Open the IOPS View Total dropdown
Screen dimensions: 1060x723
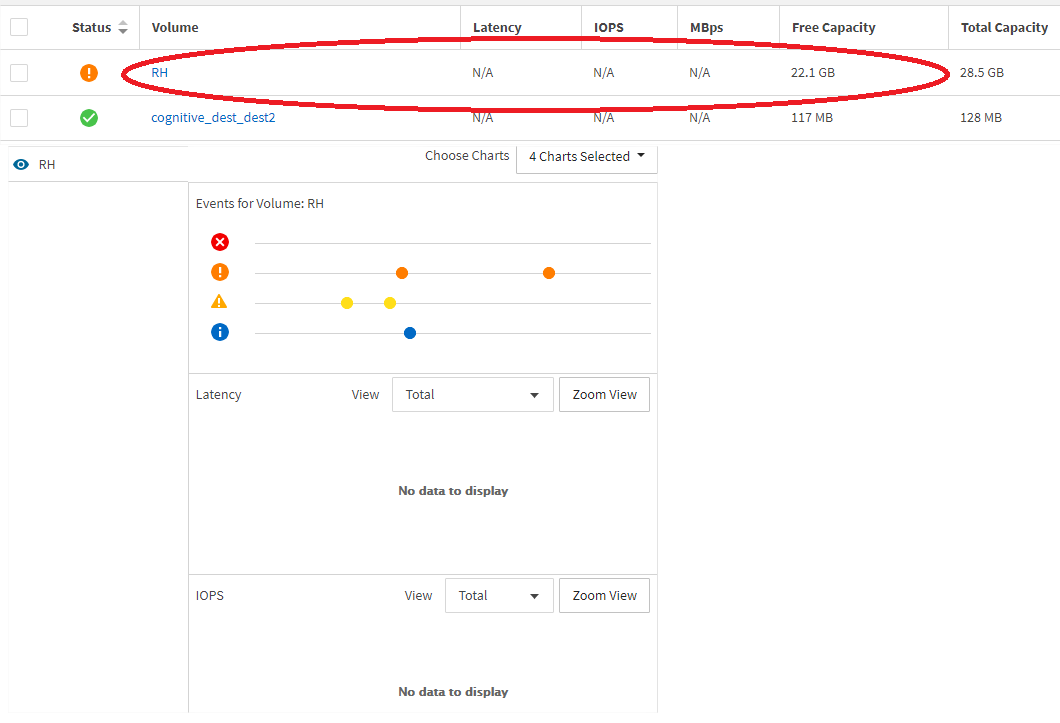[499, 595]
